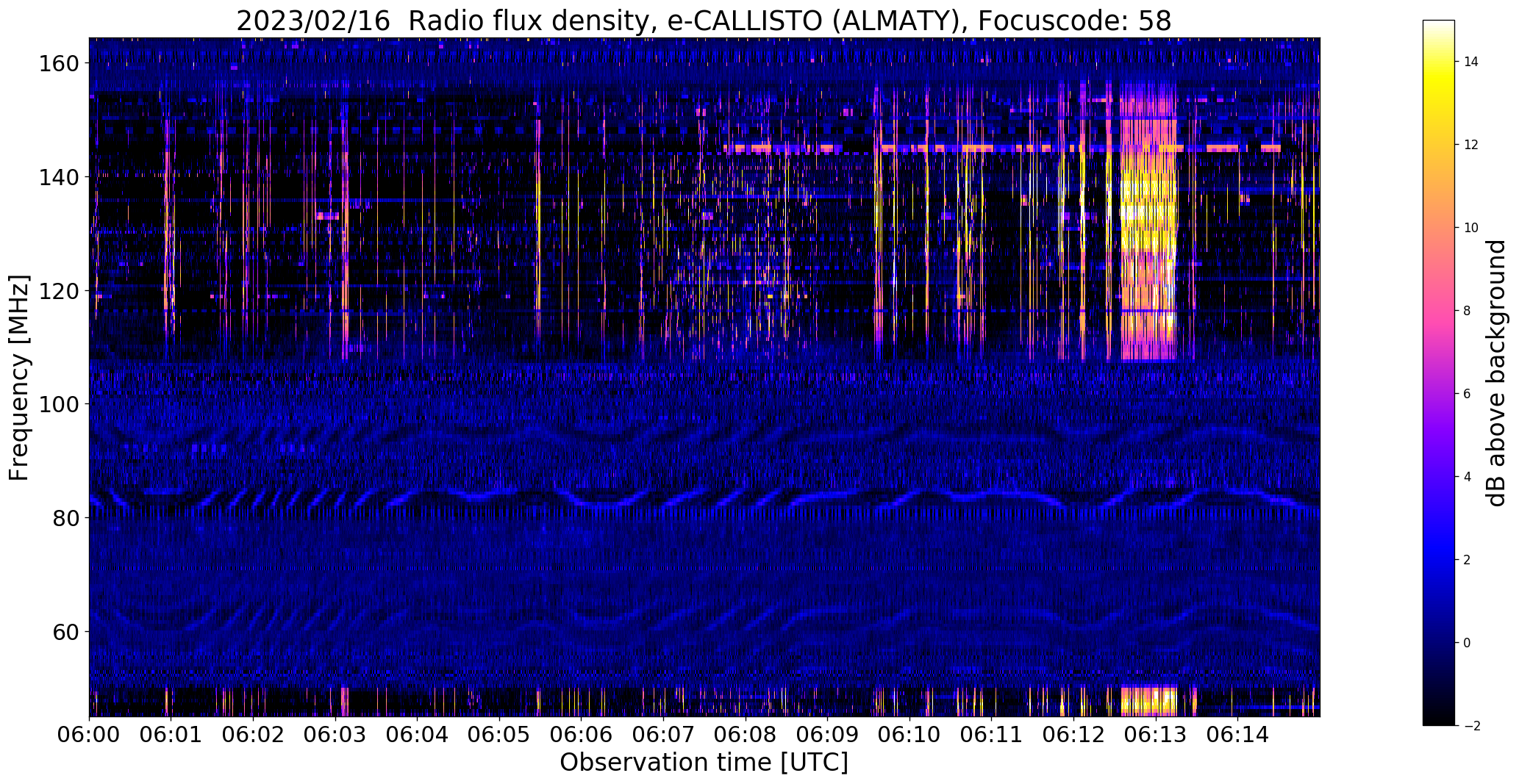Click the low-frequency yellow burst below 50 MHz
Image resolution: width=1519 pixels, height=784 pixels.
[x=1148, y=702]
